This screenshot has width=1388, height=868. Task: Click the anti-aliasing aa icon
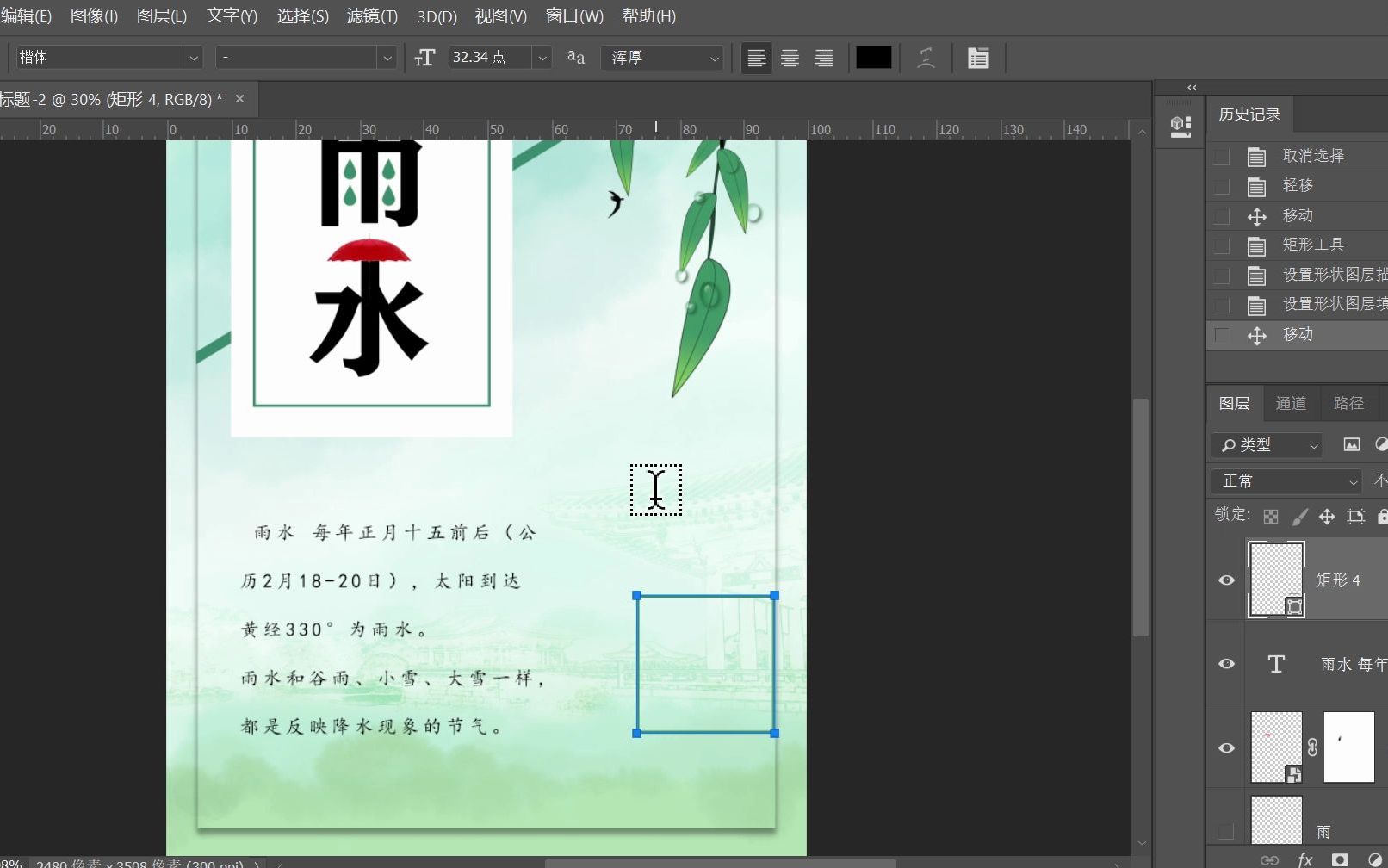coord(576,57)
